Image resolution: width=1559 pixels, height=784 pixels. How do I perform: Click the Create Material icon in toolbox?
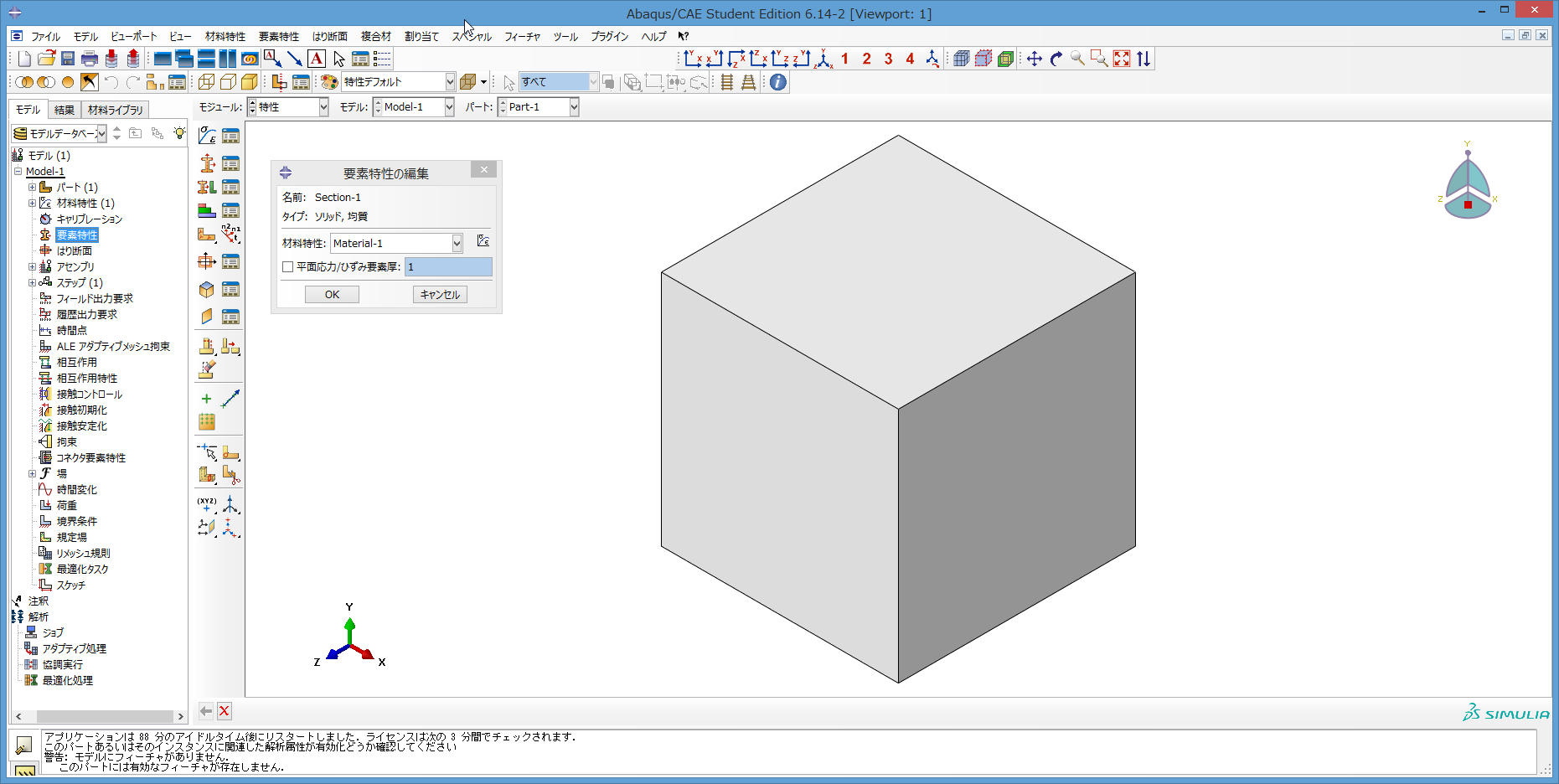(207, 136)
